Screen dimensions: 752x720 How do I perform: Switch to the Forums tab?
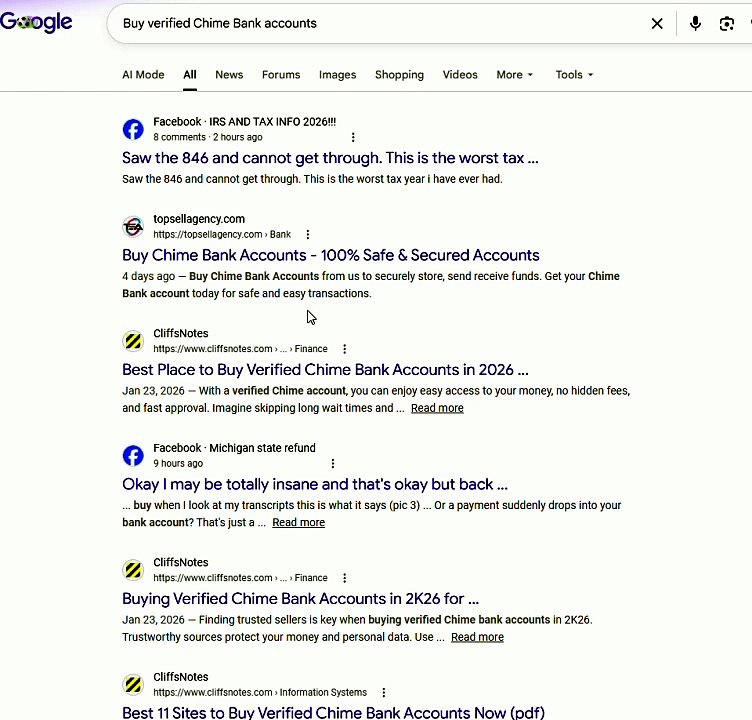pyautogui.click(x=281, y=75)
